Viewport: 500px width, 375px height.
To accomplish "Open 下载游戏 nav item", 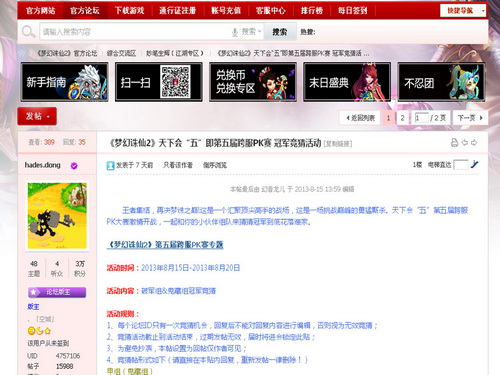I will 129,11.
